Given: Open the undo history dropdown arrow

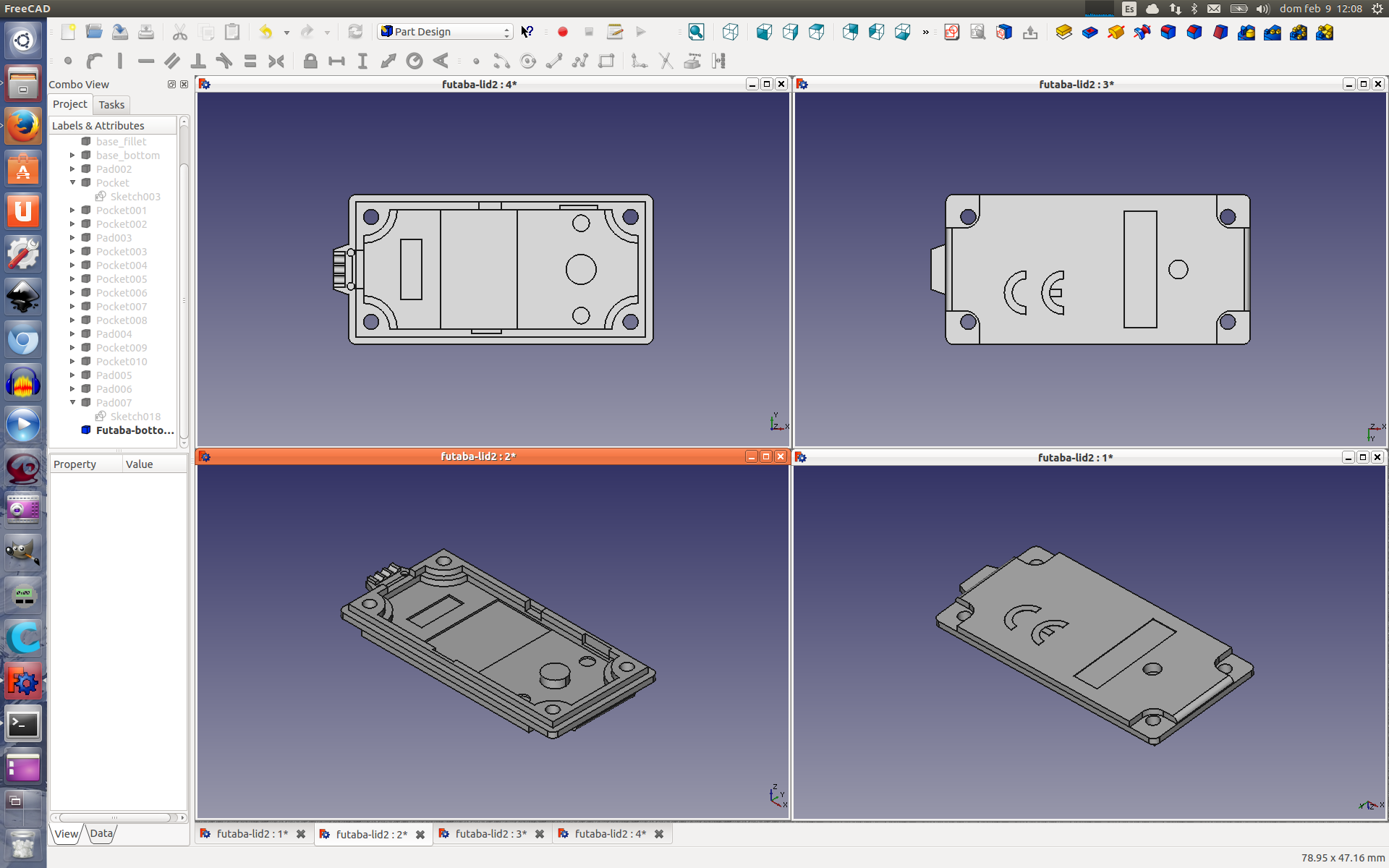Looking at the screenshot, I should point(286,33).
